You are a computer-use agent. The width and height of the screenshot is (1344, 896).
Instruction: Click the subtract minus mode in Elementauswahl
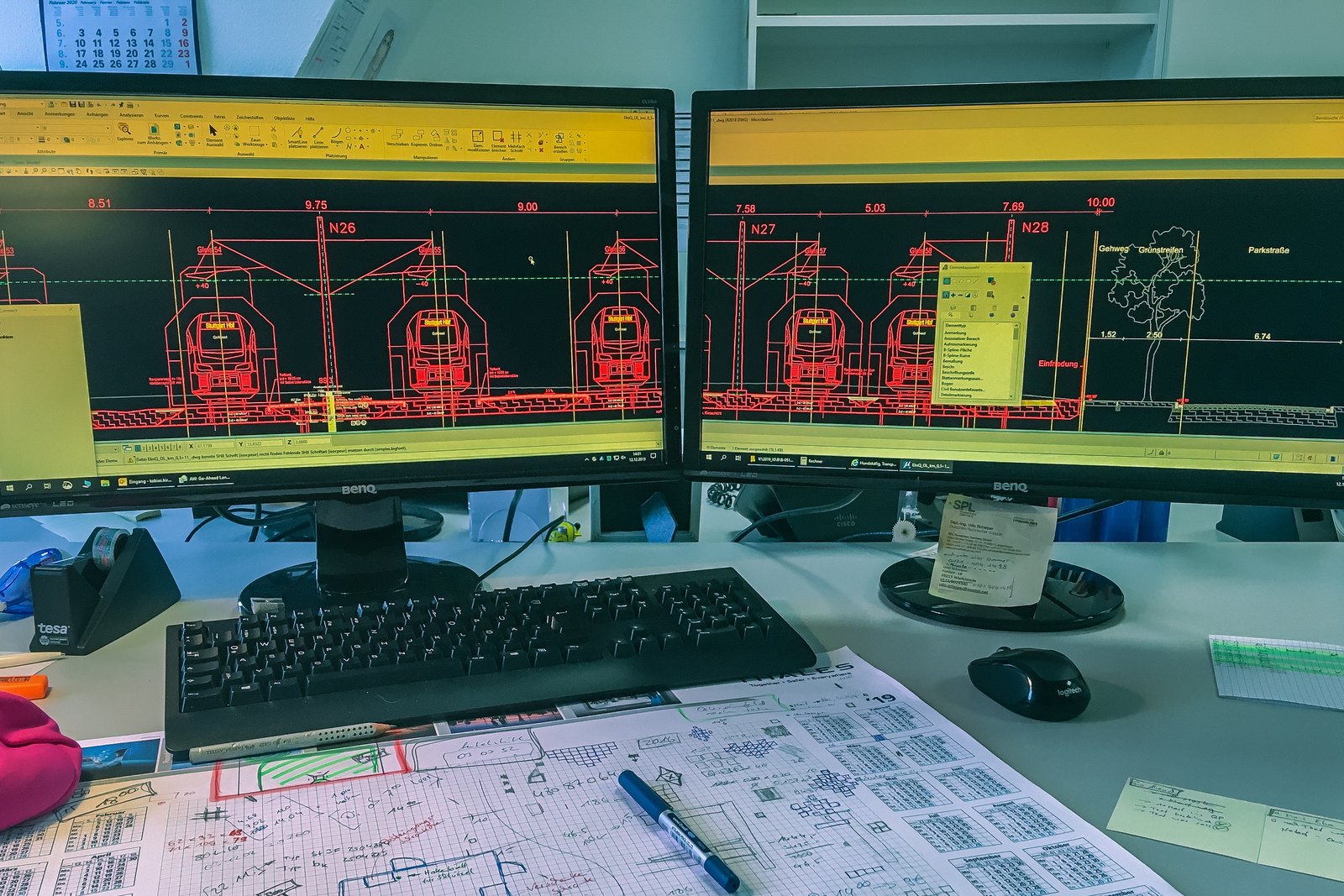click(960, 296)
